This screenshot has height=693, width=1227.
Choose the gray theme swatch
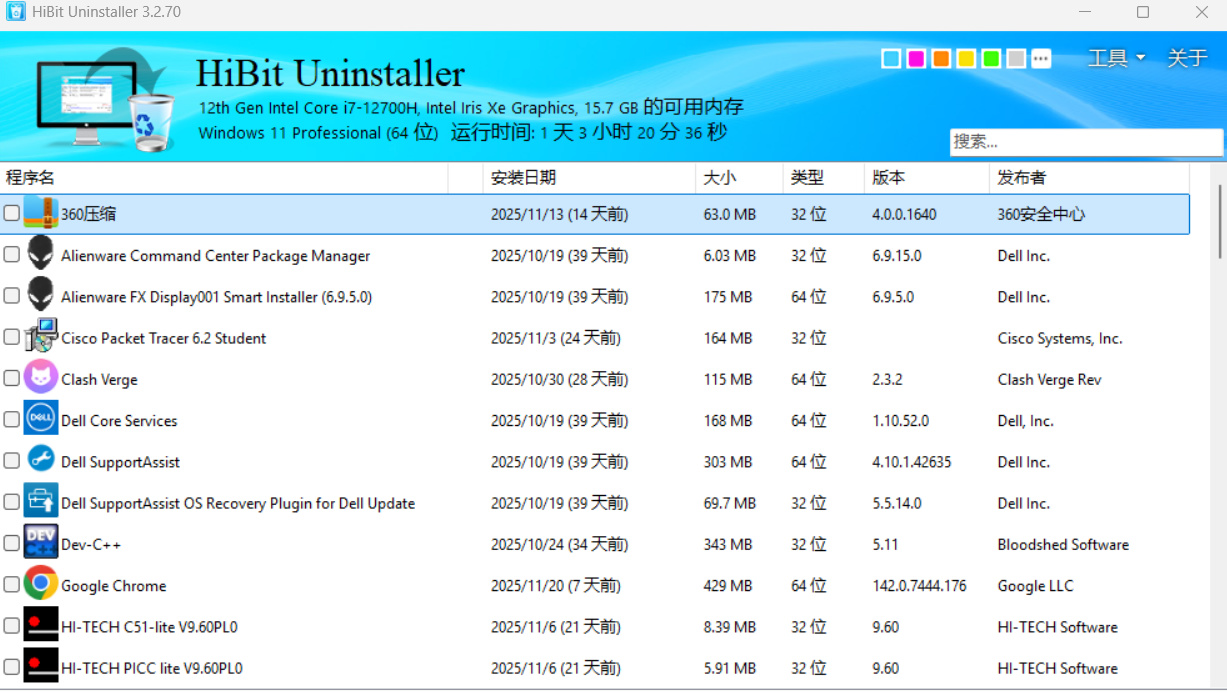click(x=1016, y=58)
